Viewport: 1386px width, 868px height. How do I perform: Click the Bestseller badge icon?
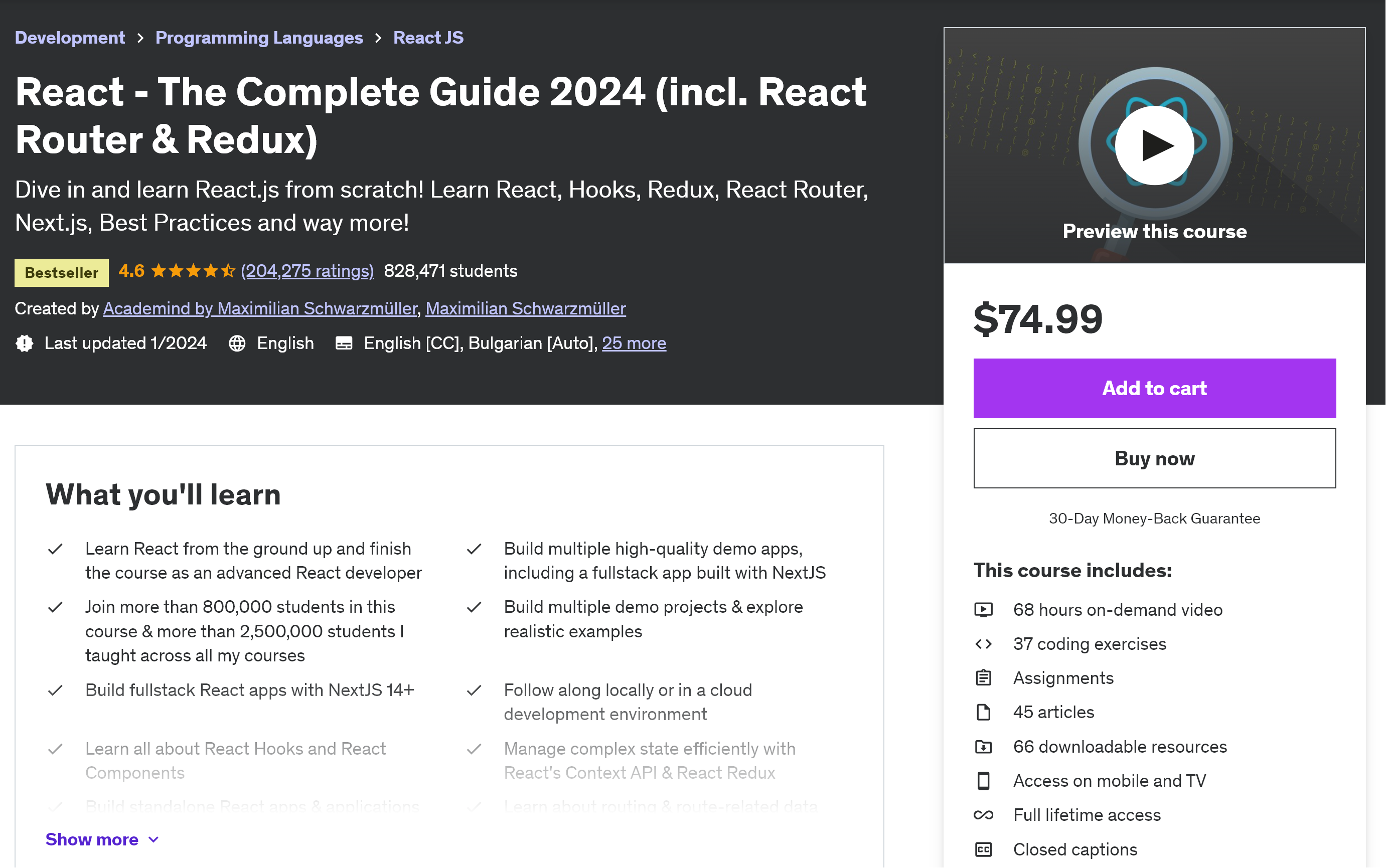tap(61, 271)
